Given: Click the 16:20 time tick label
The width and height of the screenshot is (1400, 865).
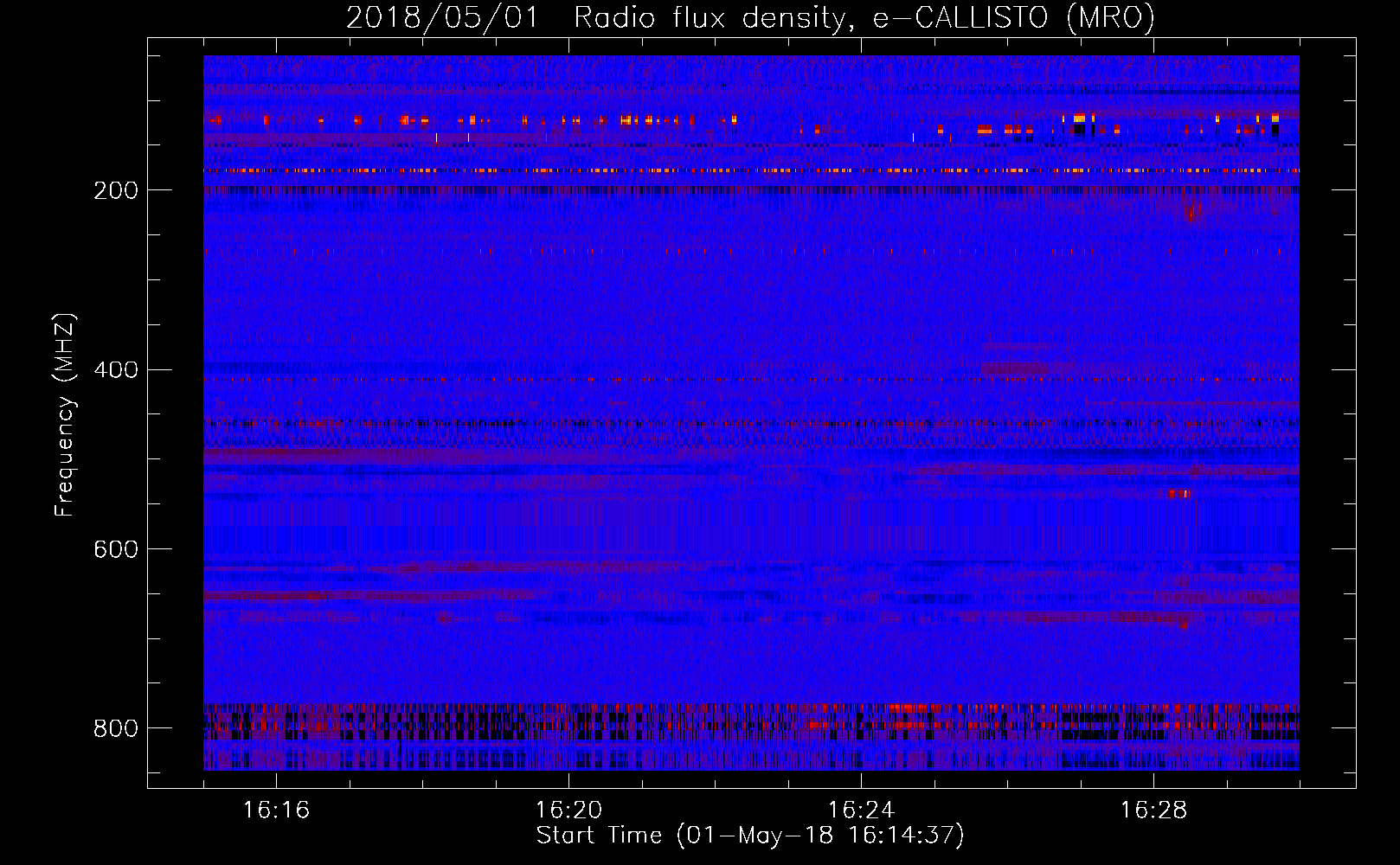Looking at the screenshot, I should pos(568,811).
